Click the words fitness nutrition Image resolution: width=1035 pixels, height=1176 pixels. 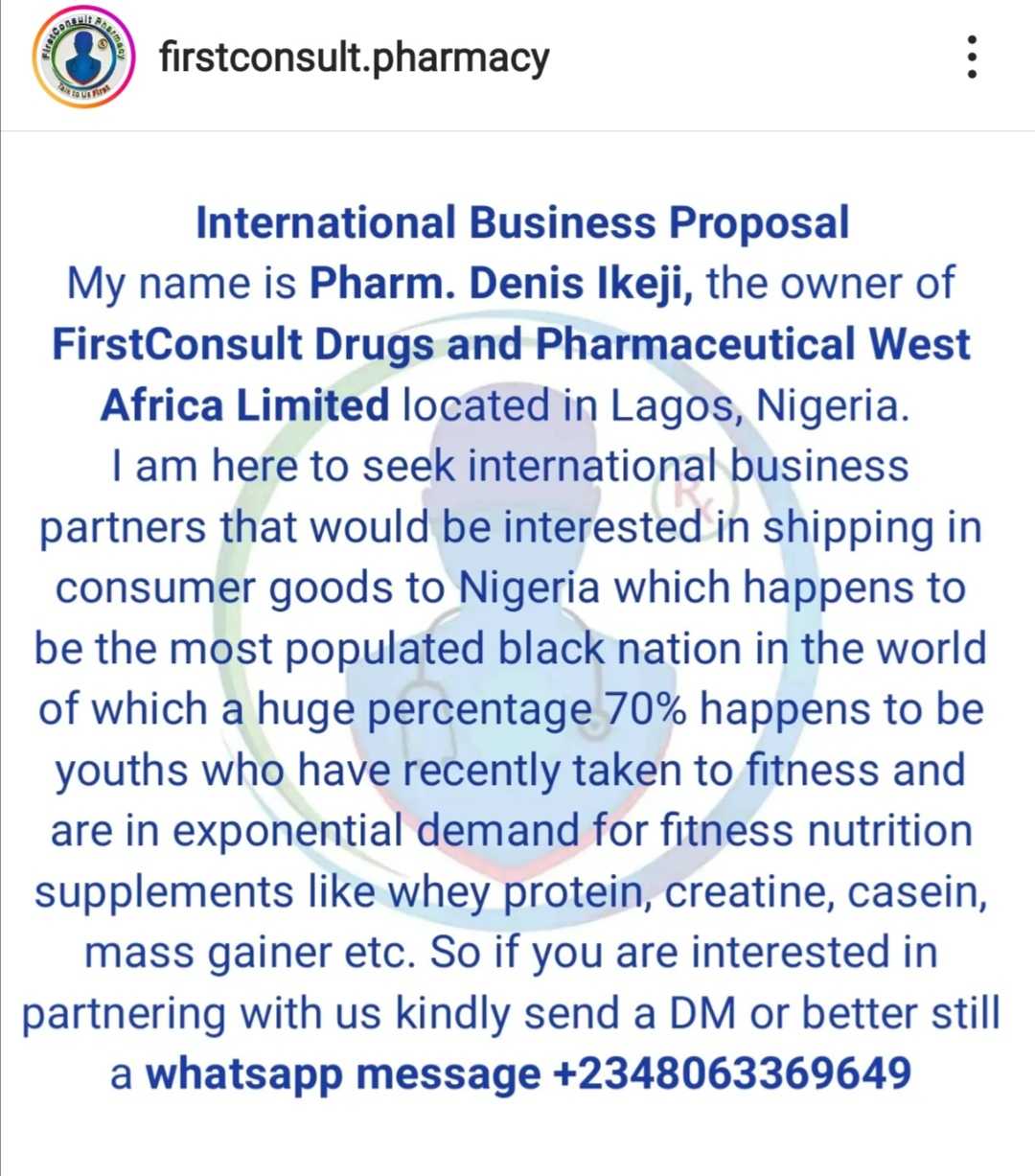[816, 831]
